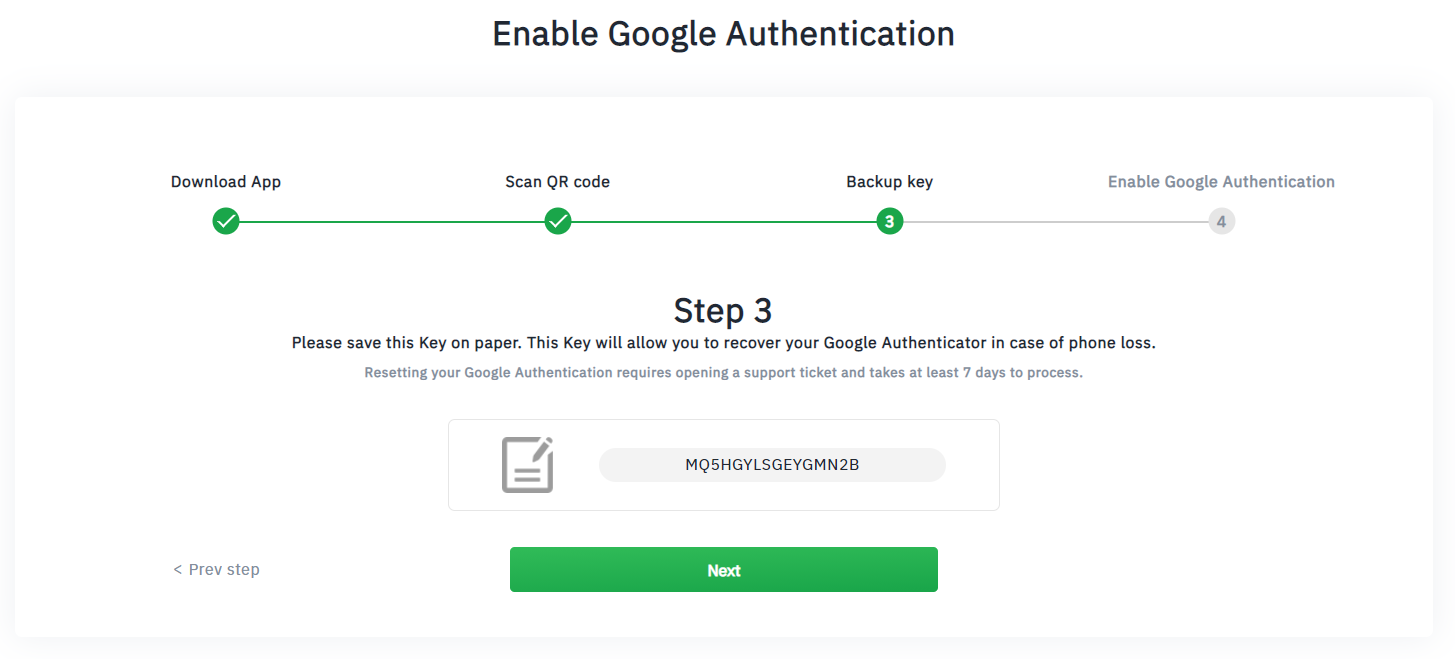The width and height of the screenshot is (1455, 659).
Task: Click the left chevron beside Prev step
Action: coord(178,570)
